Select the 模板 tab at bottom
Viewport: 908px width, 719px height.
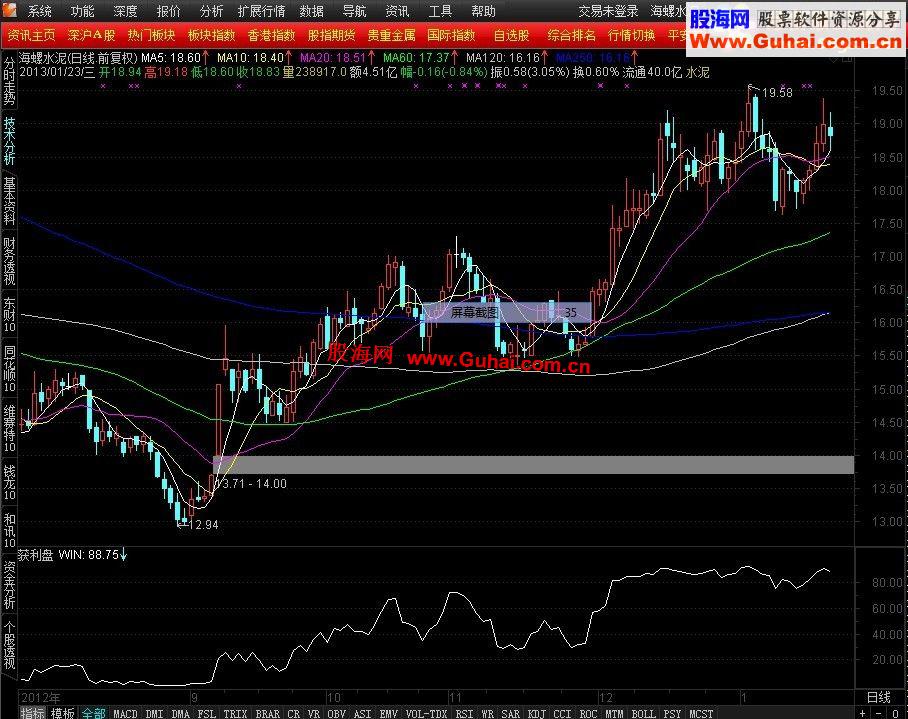63,713
